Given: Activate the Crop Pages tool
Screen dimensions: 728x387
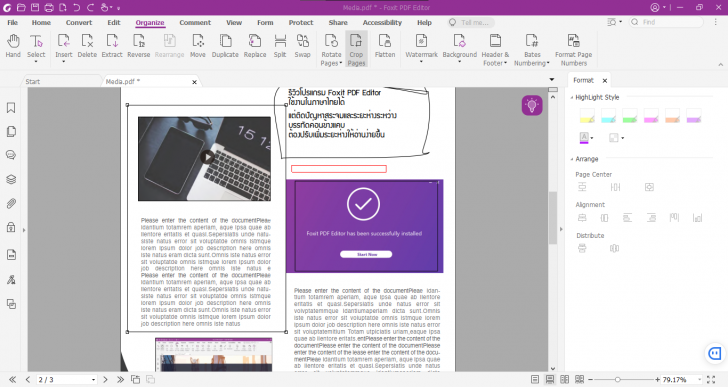Looking at the screenshot, I should tap(356, 49).
